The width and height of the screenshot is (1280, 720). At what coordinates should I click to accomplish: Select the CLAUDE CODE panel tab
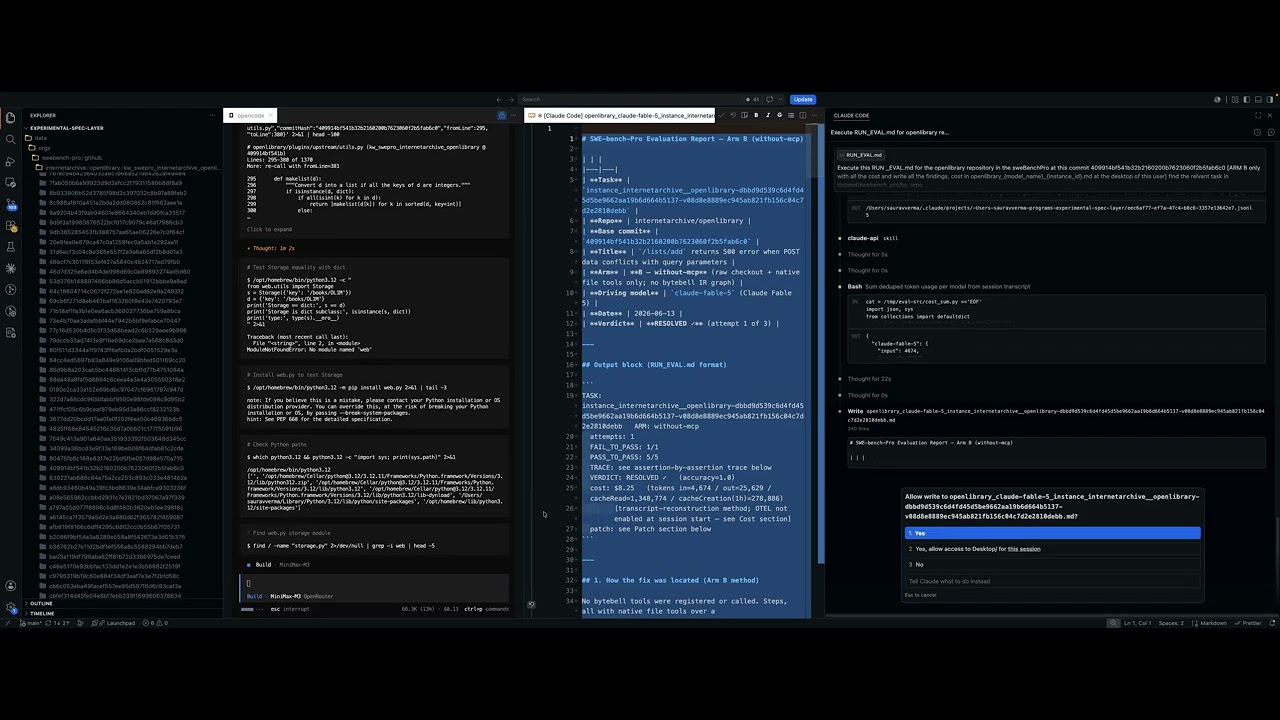pos(851,115)
